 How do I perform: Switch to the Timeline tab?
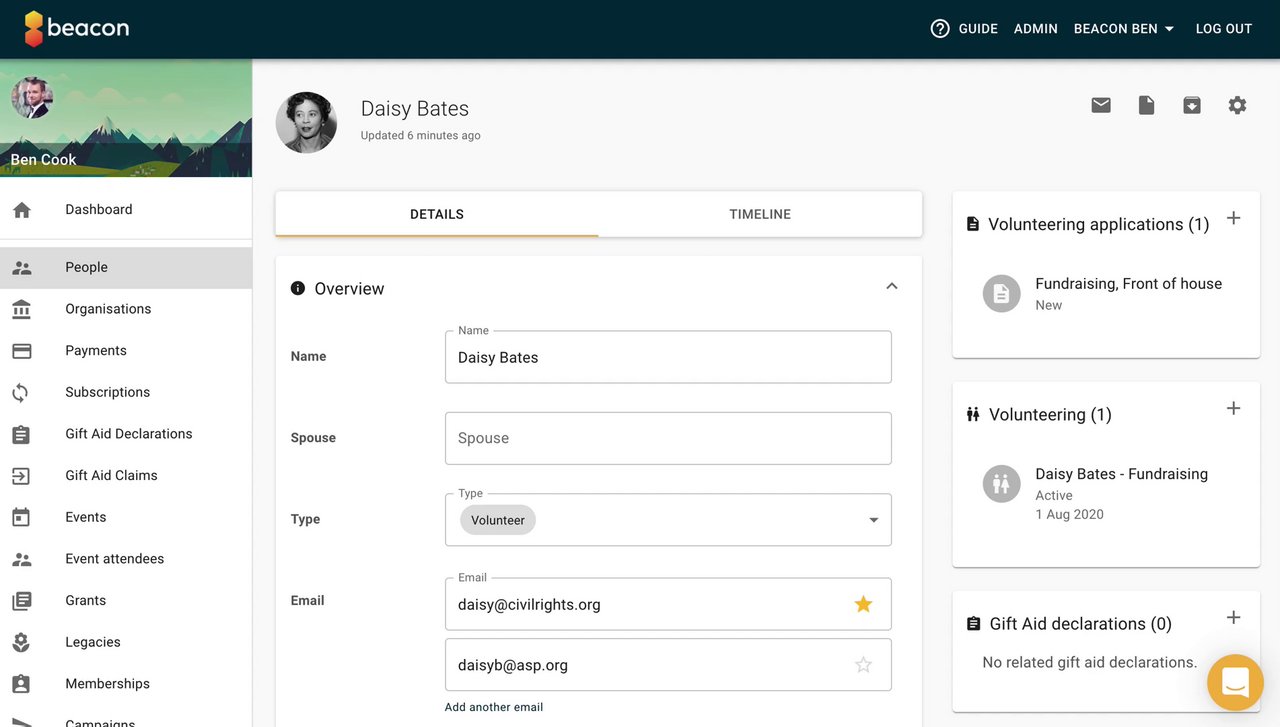point(760,214)
